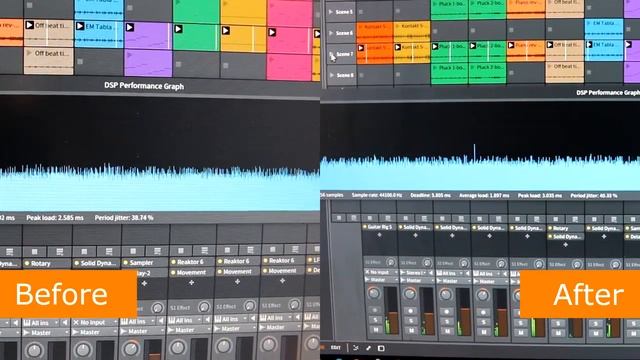This screenshot has height=360, width=640.
Task: Toggle Before panel's Sampler device power dot
Action: (x=125, y=263)
